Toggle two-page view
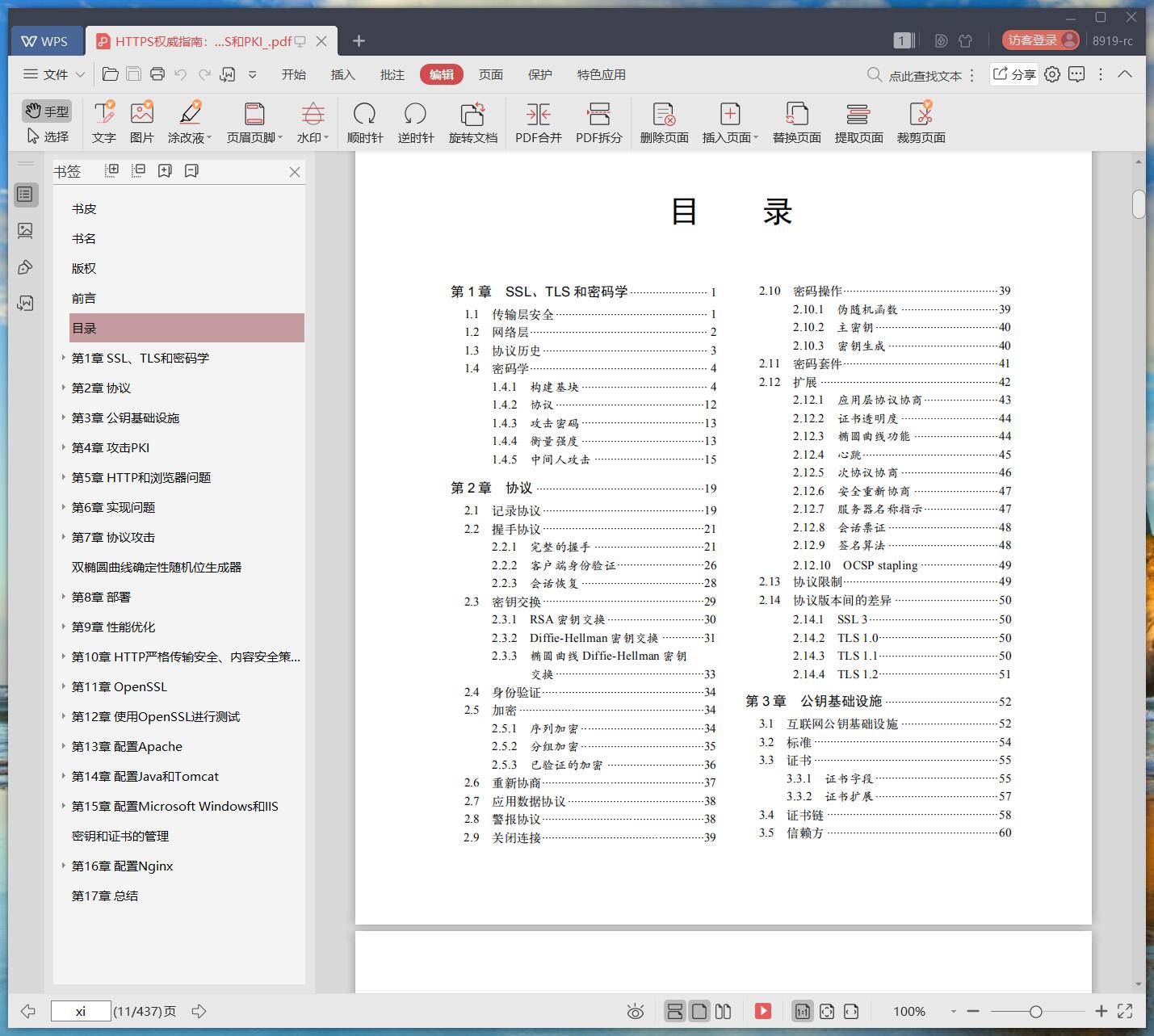This screenshot has height=1036, width=1154. [x=724, y=1011]
